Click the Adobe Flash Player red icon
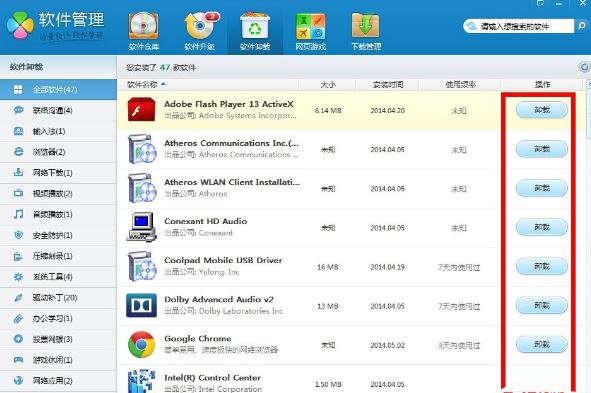Image resolution: width=591 pixels, height=393 pixels. 141,110
